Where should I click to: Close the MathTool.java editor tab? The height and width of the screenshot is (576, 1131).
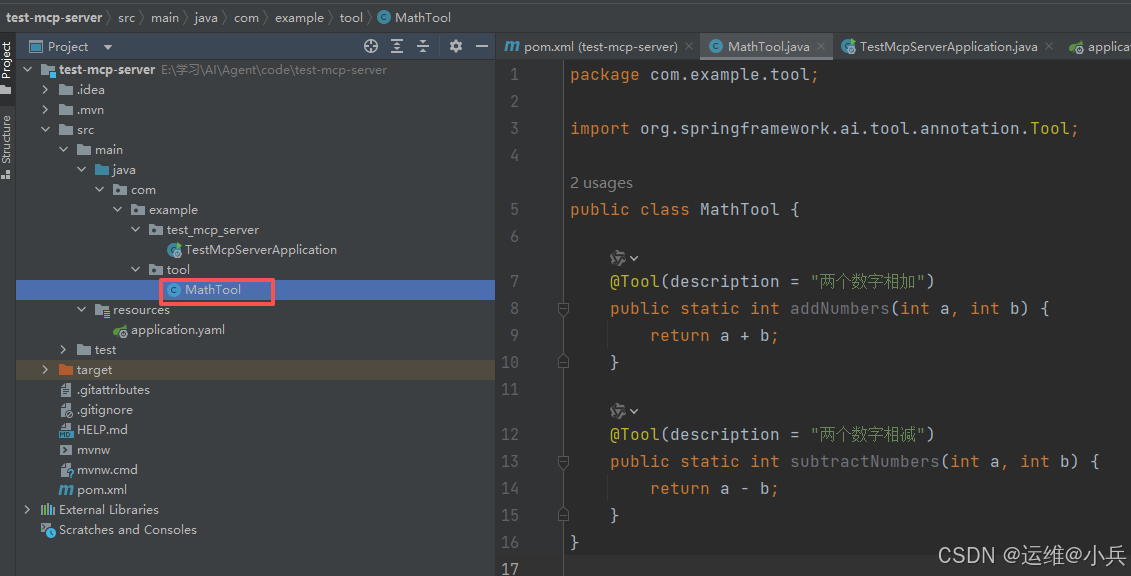pyautogui.click(x=821, y=46)
